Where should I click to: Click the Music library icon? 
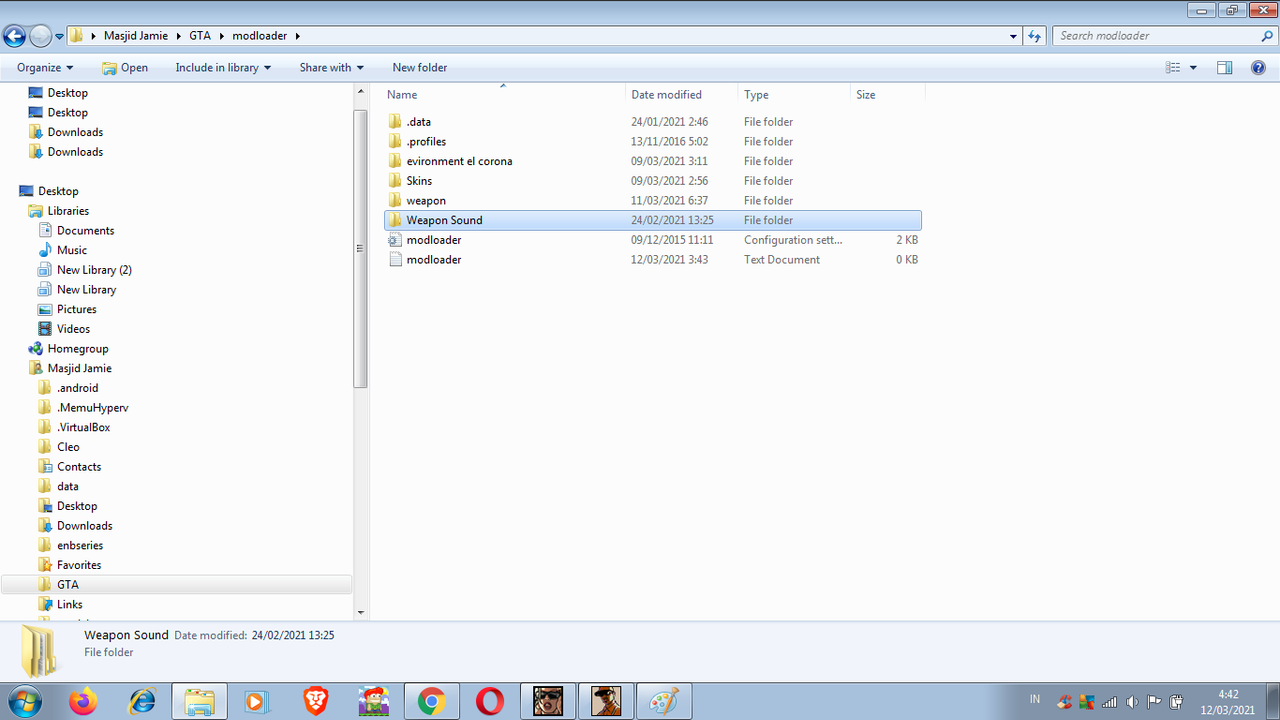(x=44, y=250)
